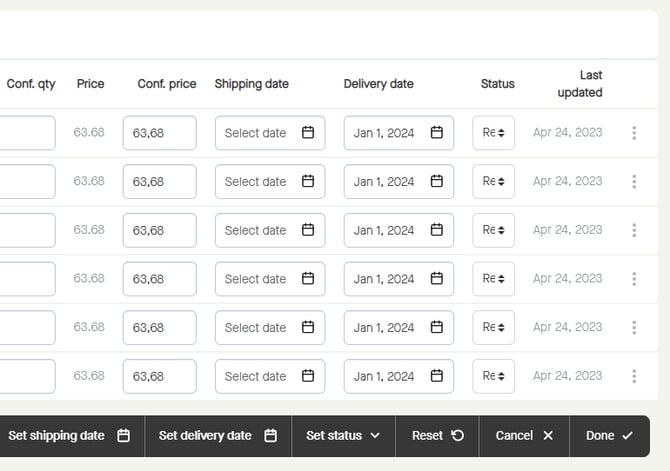Click Set delivery date in action bar
670x471 pixels.
coord(217,436)
